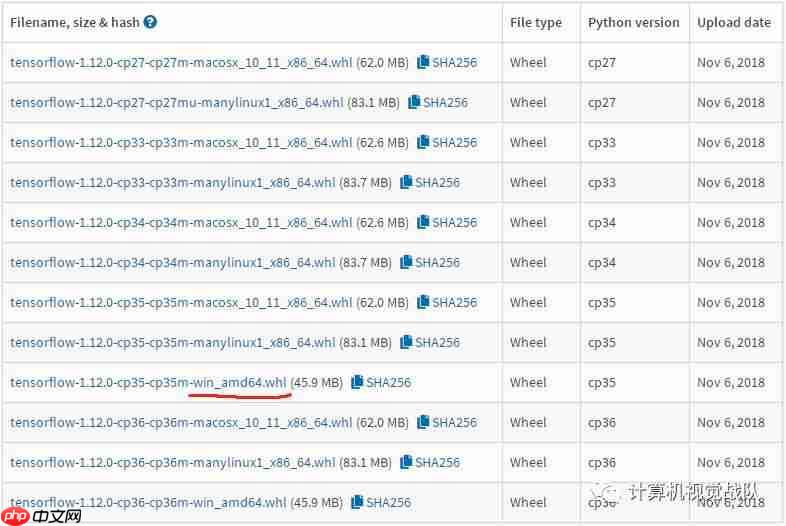Screen dimensions: 786x526
Task: Click 'cp33' Python version in cp33m manylinux1 row
Action: click(x=602, y=184)
